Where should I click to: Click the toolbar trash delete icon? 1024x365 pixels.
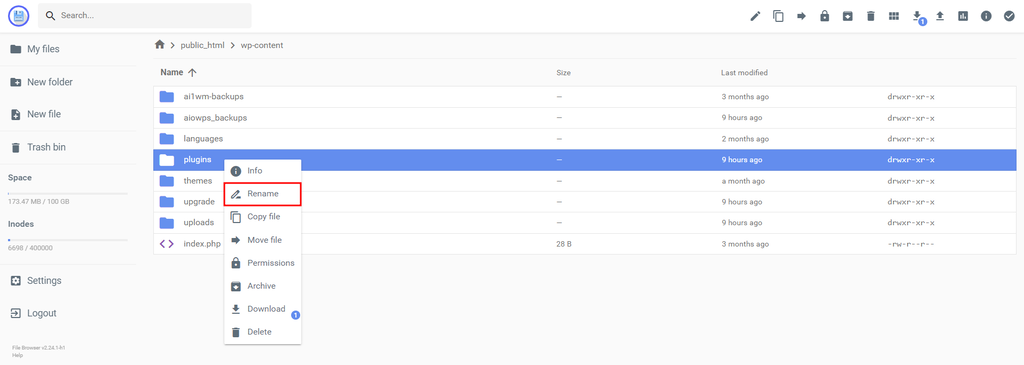pyautogui.click(x=871, y=16)
